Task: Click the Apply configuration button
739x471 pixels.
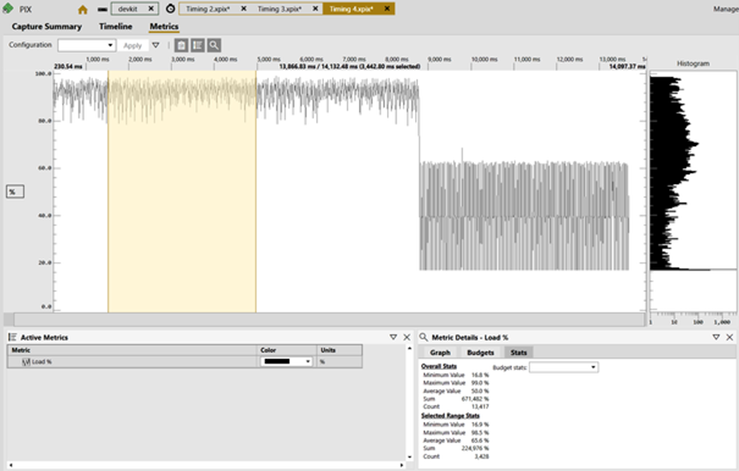Action: [132, 45]
